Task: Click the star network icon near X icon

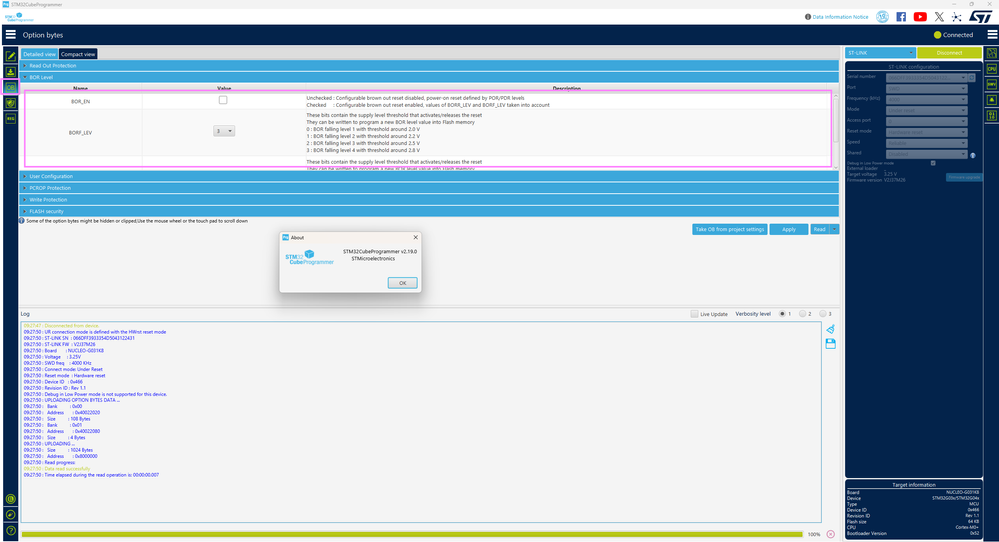Action: point(956,17)
